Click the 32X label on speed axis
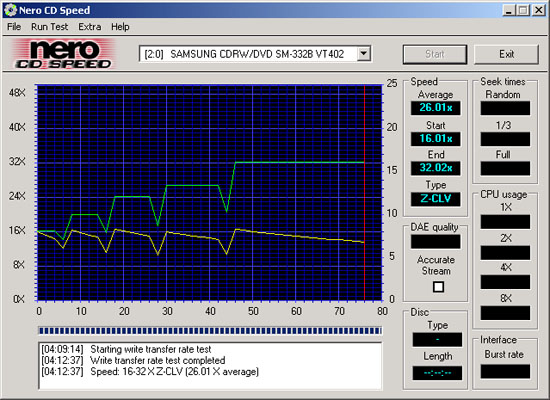 click(18, 161)
